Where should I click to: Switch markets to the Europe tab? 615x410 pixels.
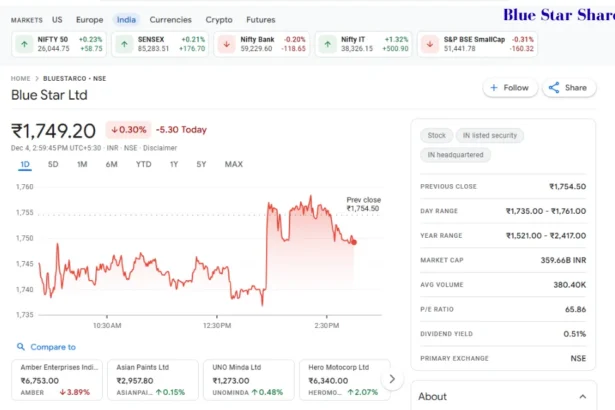click(x=89, y=20)
